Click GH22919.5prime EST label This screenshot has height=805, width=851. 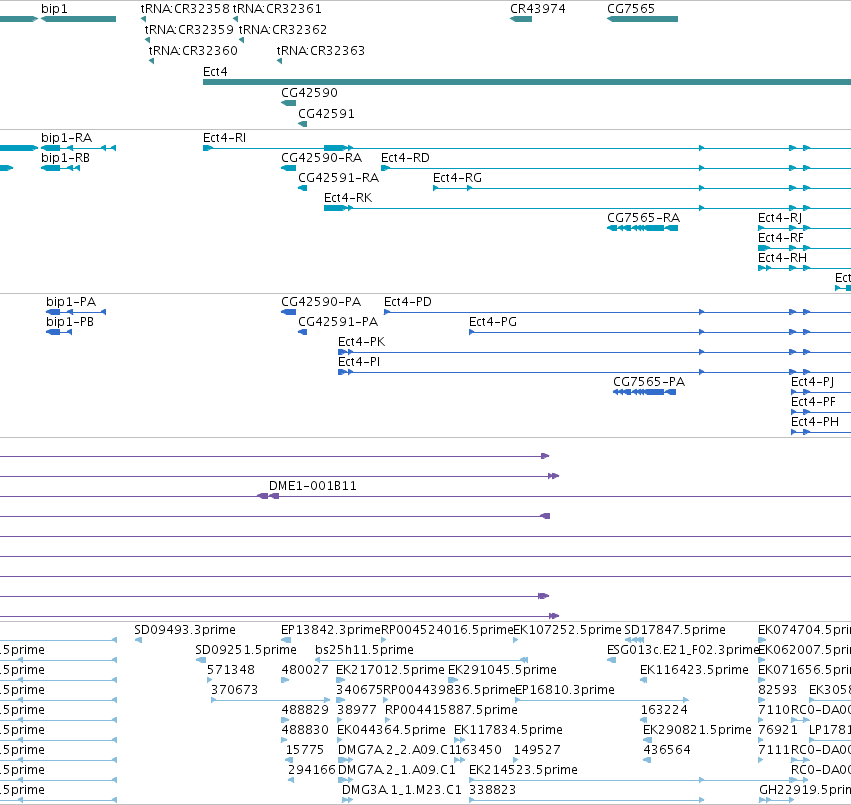point(805,790)
